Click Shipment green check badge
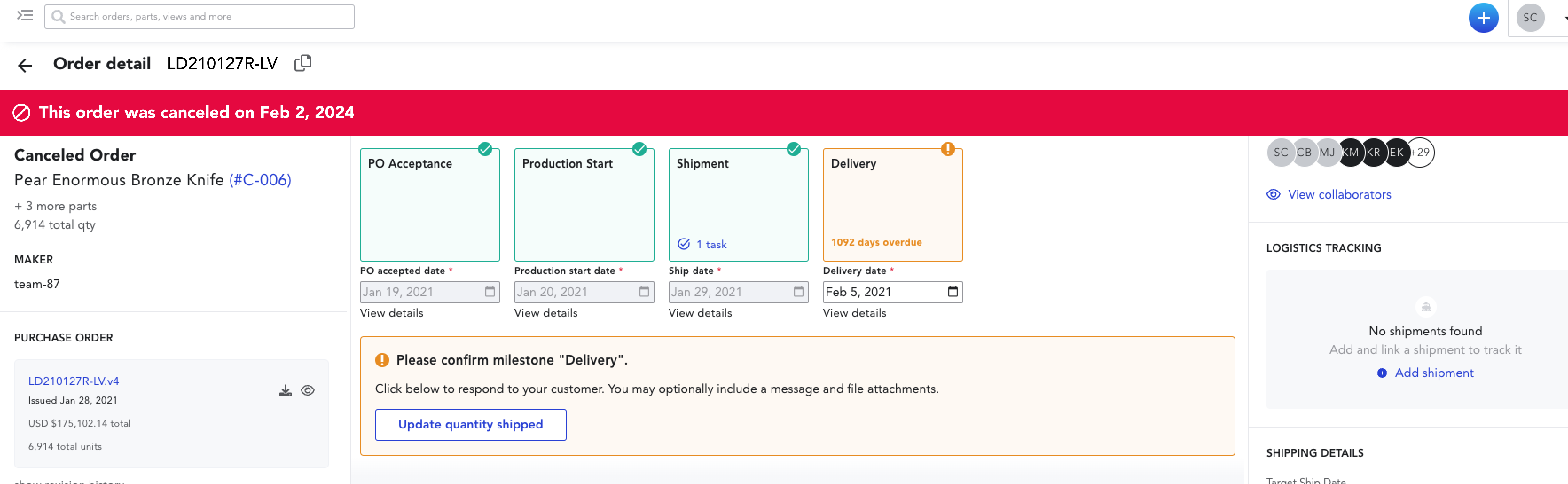The image size is (1568, 484). 794,148
